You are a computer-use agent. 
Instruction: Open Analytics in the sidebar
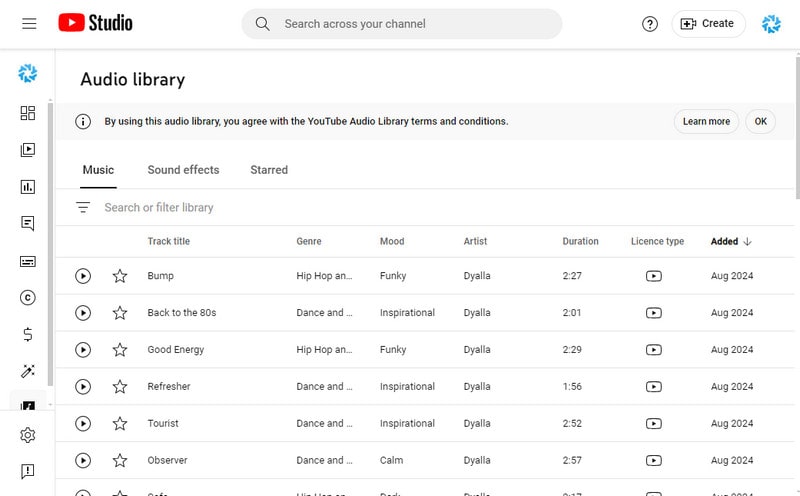[x=28, y=187]
